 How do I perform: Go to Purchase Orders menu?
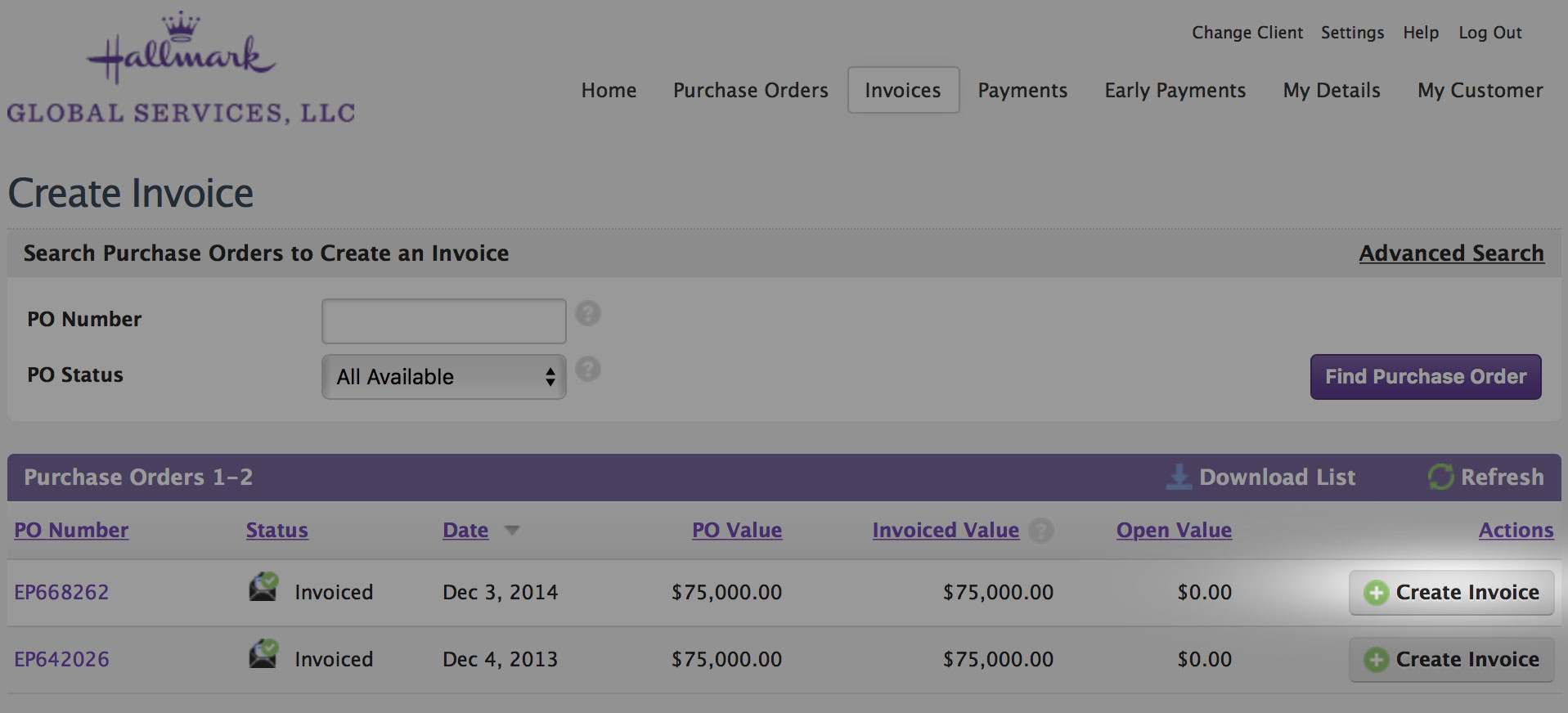click(x=751, y=90)
